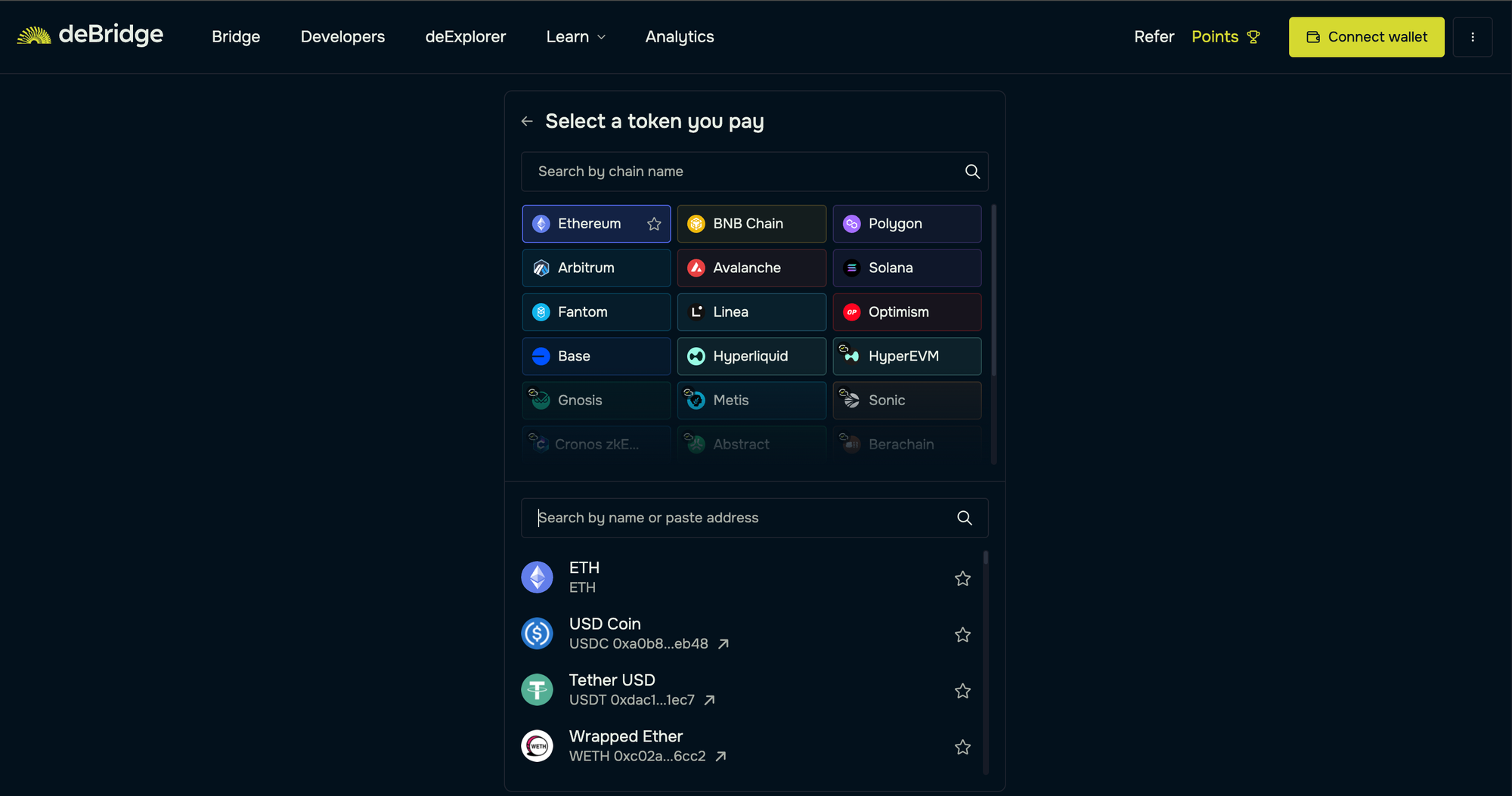This screenshot has width=1512, height=796.
Task: Click the deBridge logo
Action: coord(90,36)
